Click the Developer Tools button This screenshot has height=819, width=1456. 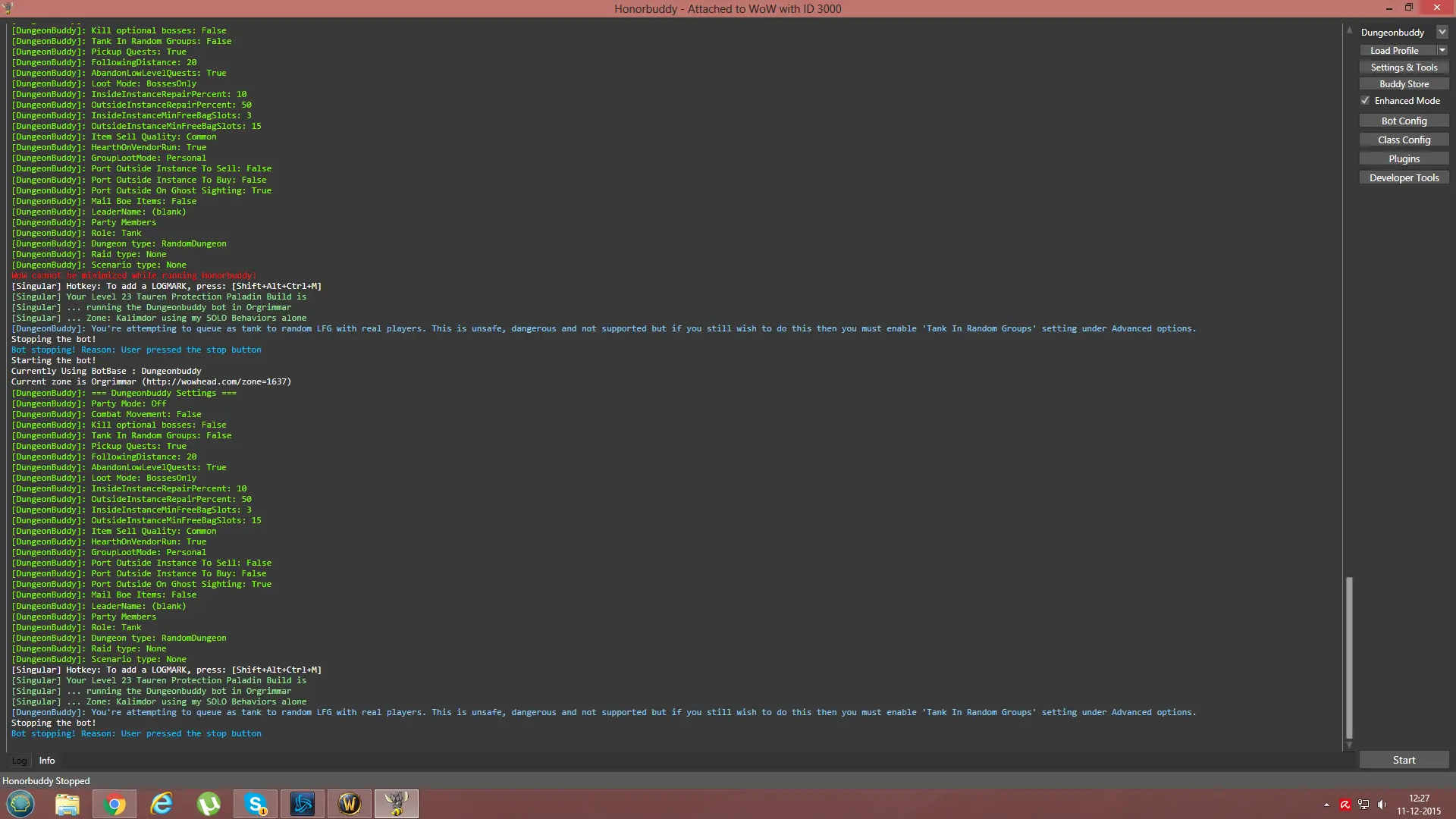[x=1404, y=178]
